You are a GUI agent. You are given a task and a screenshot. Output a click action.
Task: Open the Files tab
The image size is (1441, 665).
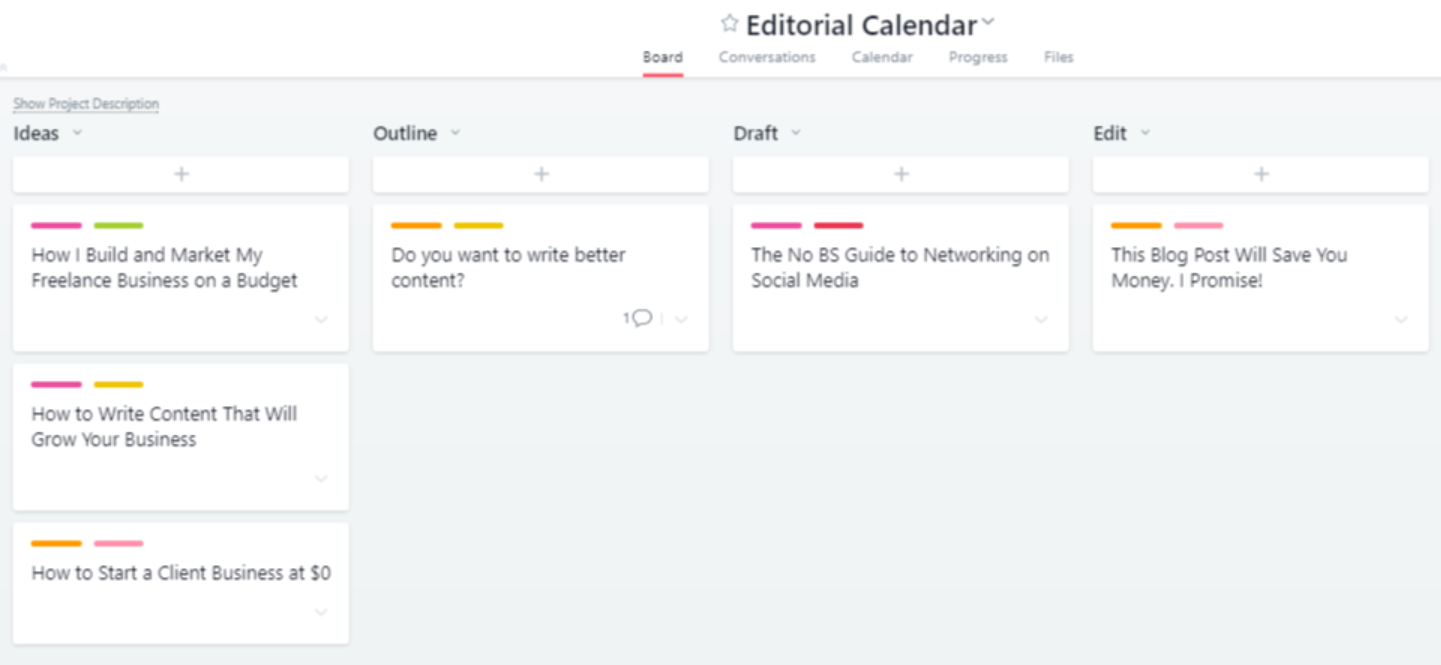coord(1058,57)
